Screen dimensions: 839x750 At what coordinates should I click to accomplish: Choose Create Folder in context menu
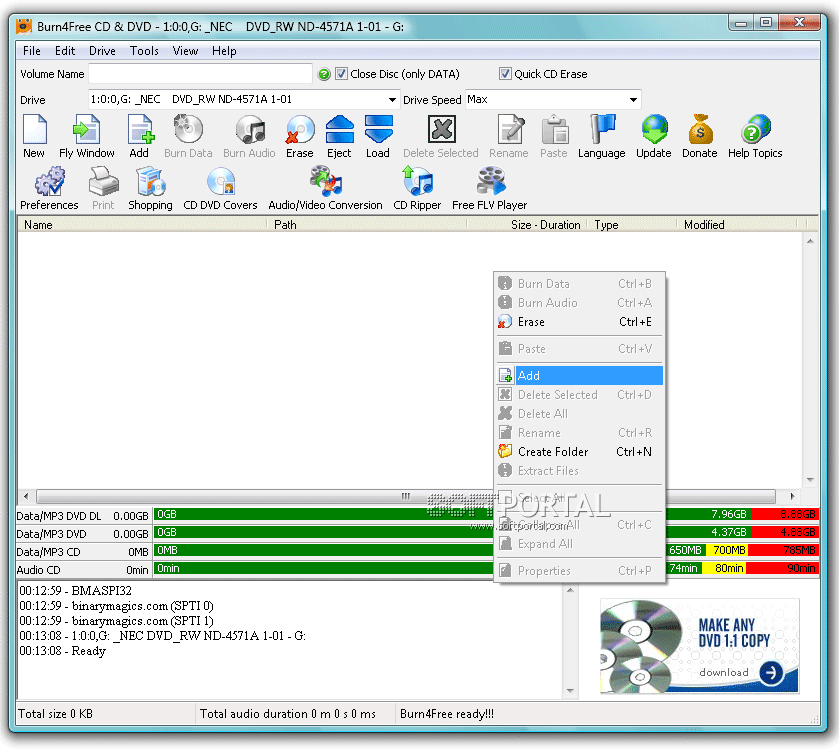point(553,452)
